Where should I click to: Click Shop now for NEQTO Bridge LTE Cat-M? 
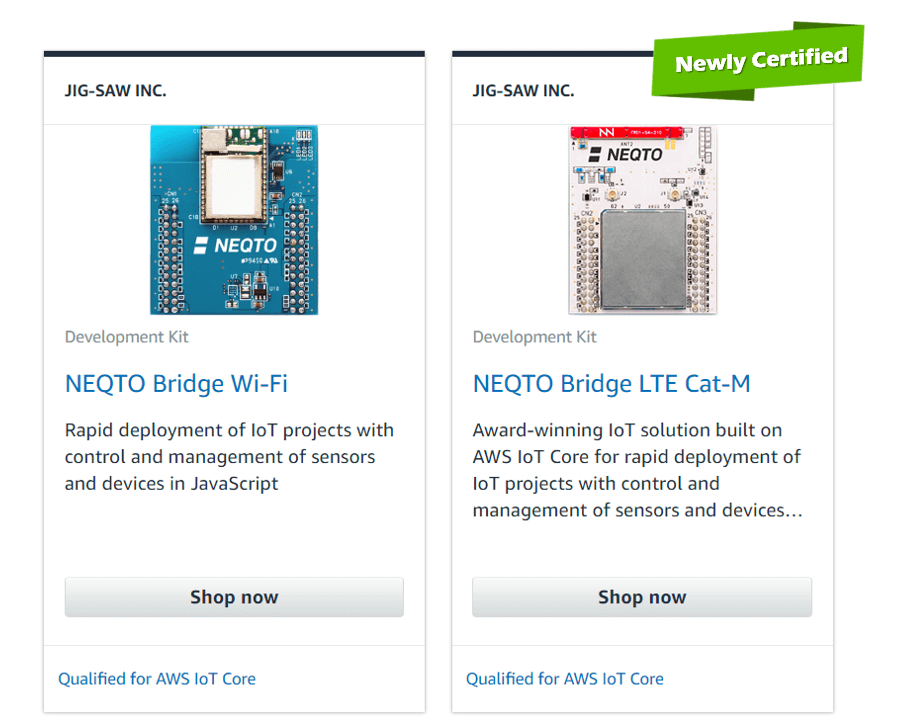[x=642, y=597]
